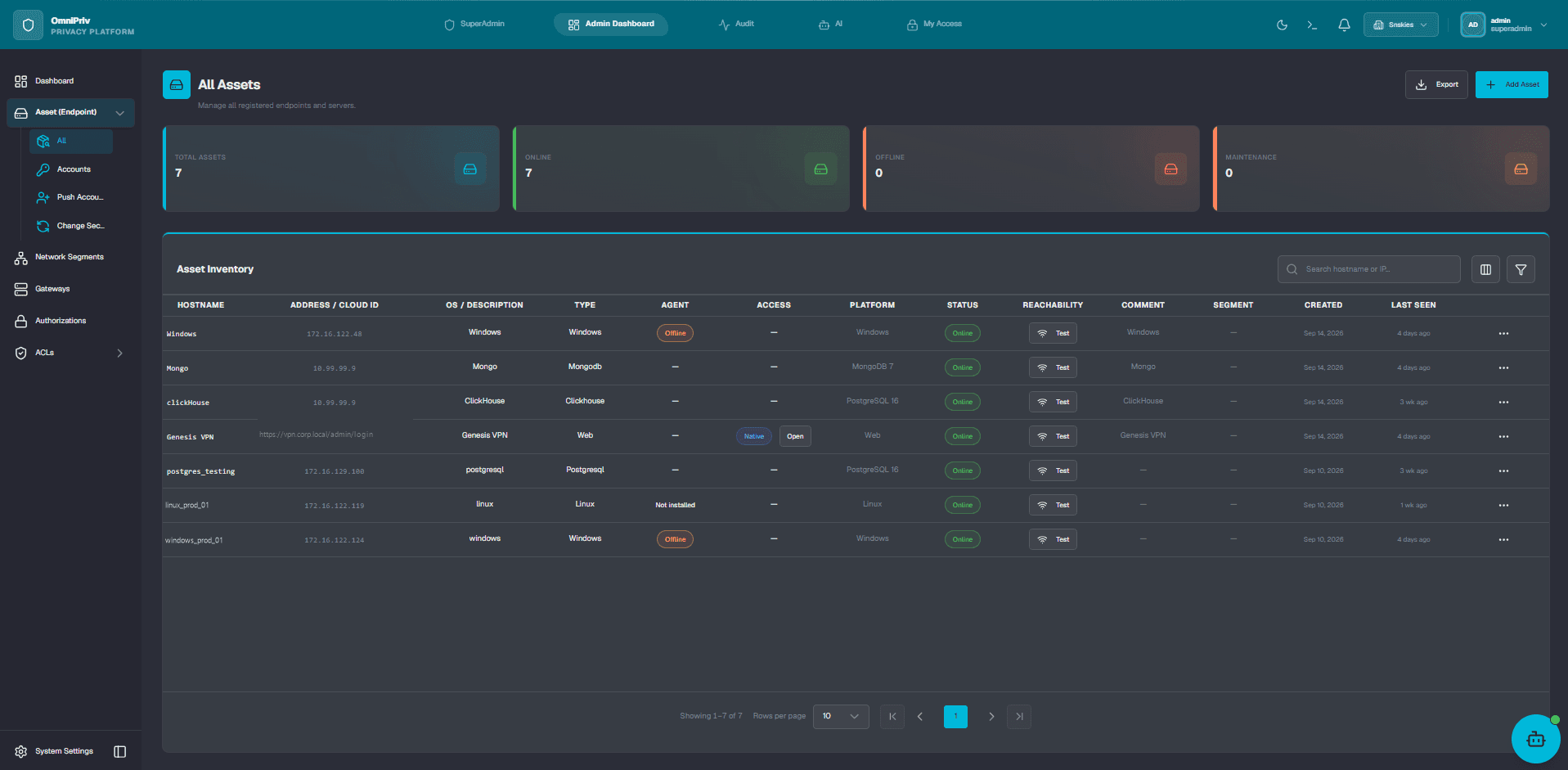This screenshot has width=1568, height=770.
Task: Click Add Asset button
Action: 1512,84
